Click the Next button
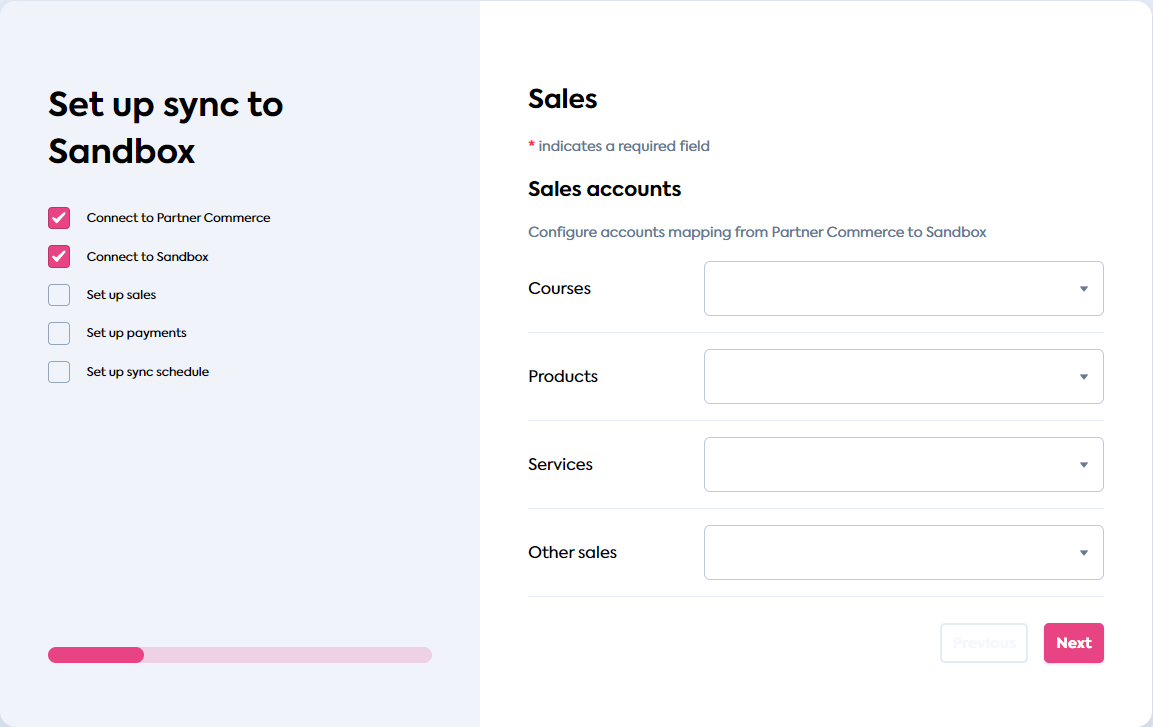The width and height of the screenshot is (1153, 727). pos(1073,642)
